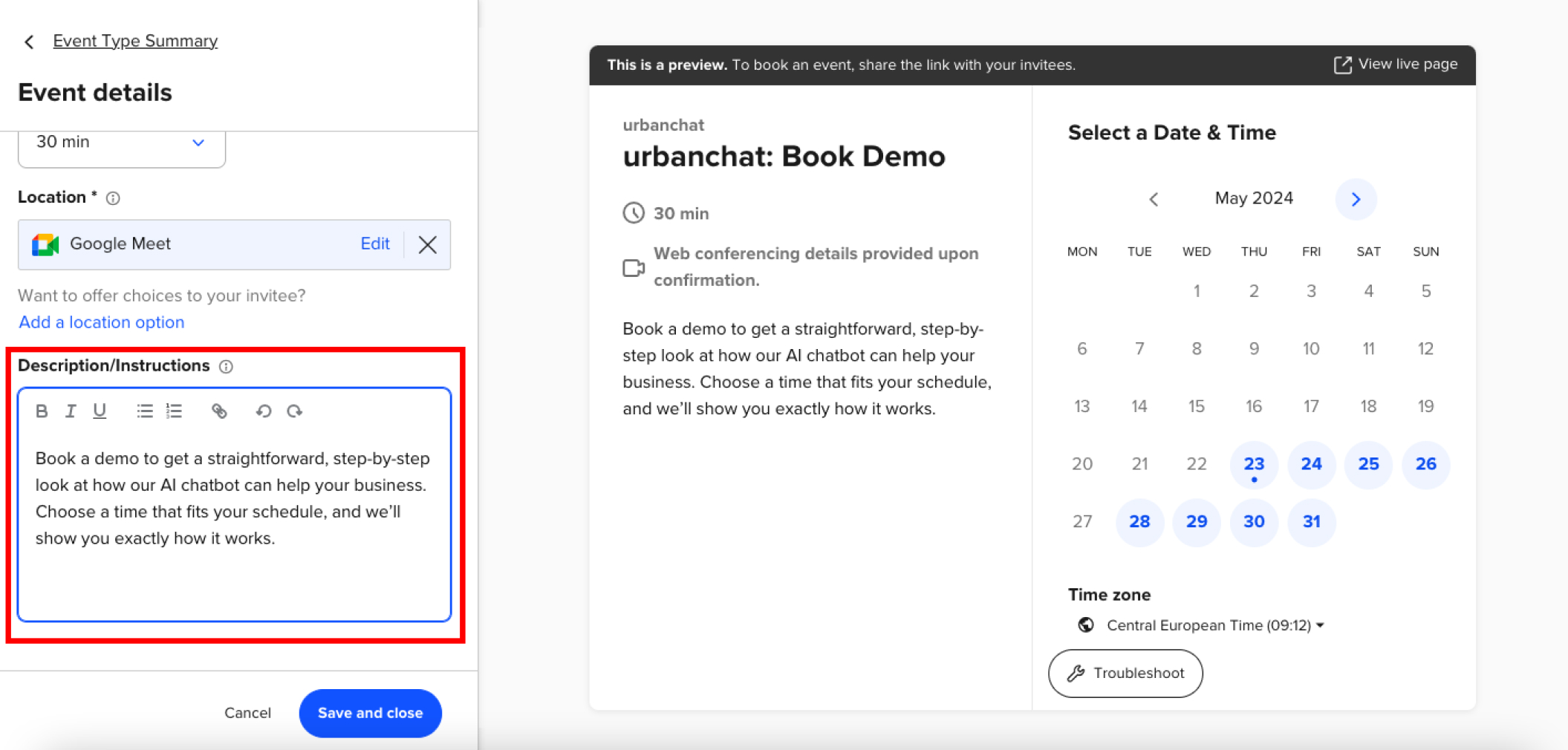Select May 30 in the calendar
This screenshot has height=750, width=1568.
[x=1254, y=522]
